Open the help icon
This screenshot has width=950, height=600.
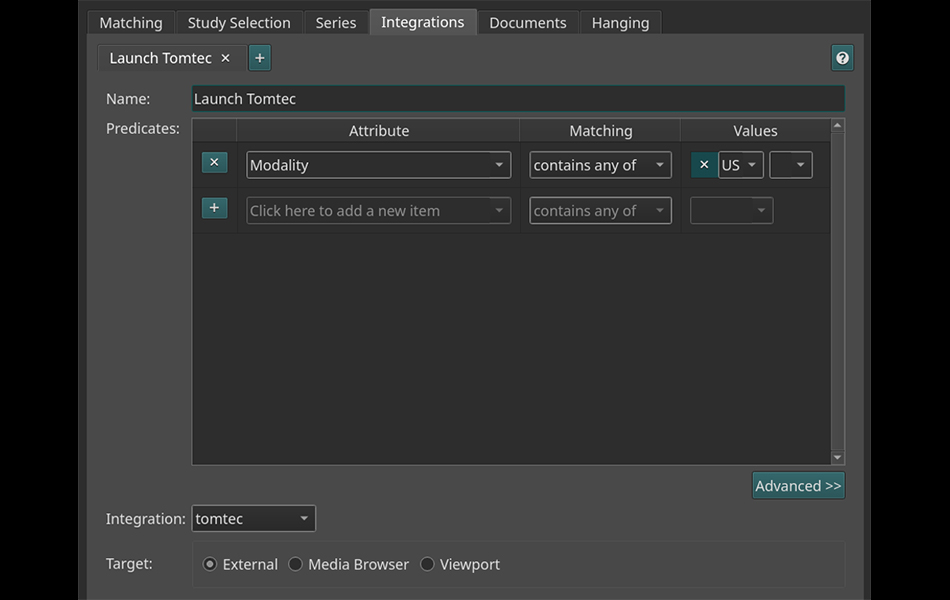(x=842, y=58)
